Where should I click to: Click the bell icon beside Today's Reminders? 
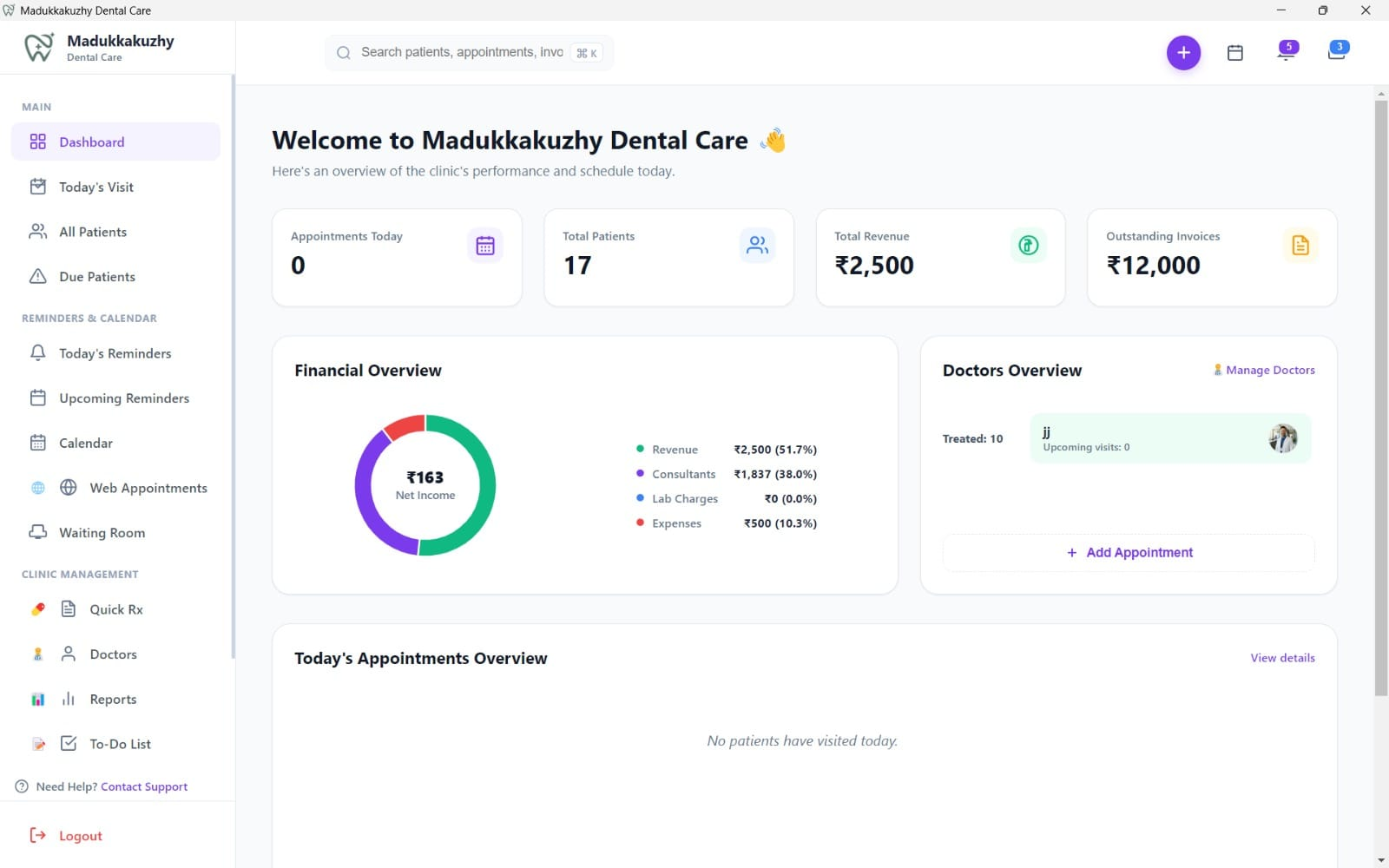point(38,353)
